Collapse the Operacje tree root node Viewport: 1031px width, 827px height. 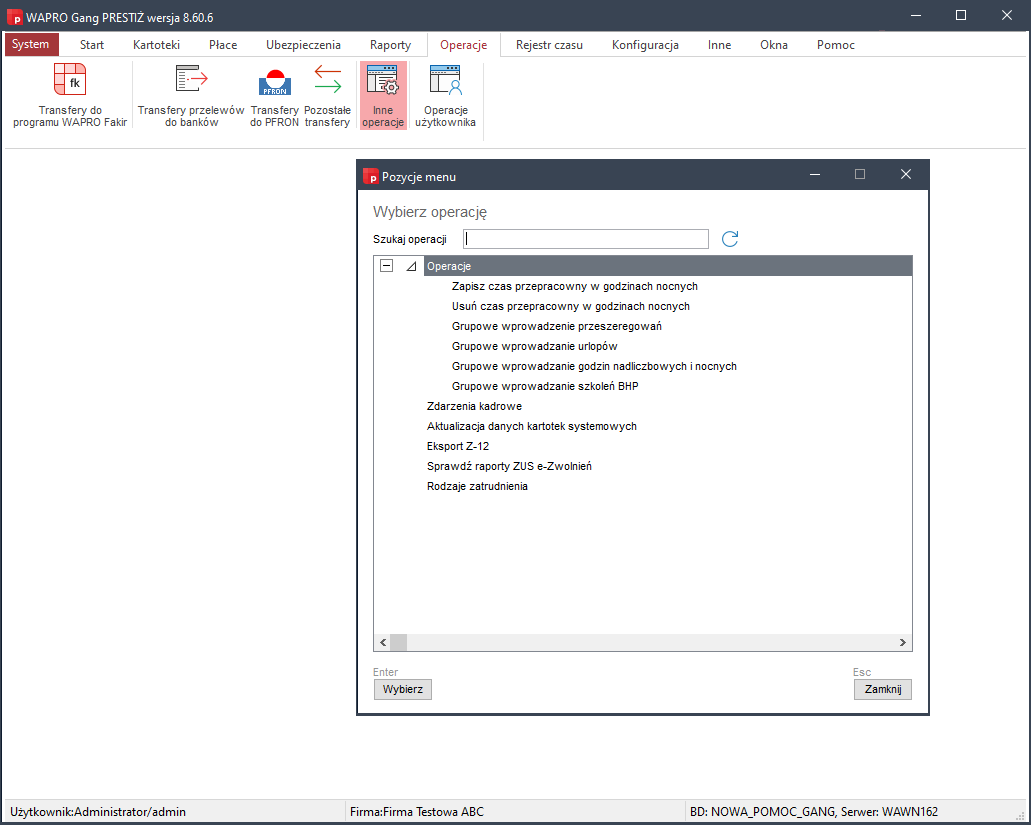tap(387, 266)
